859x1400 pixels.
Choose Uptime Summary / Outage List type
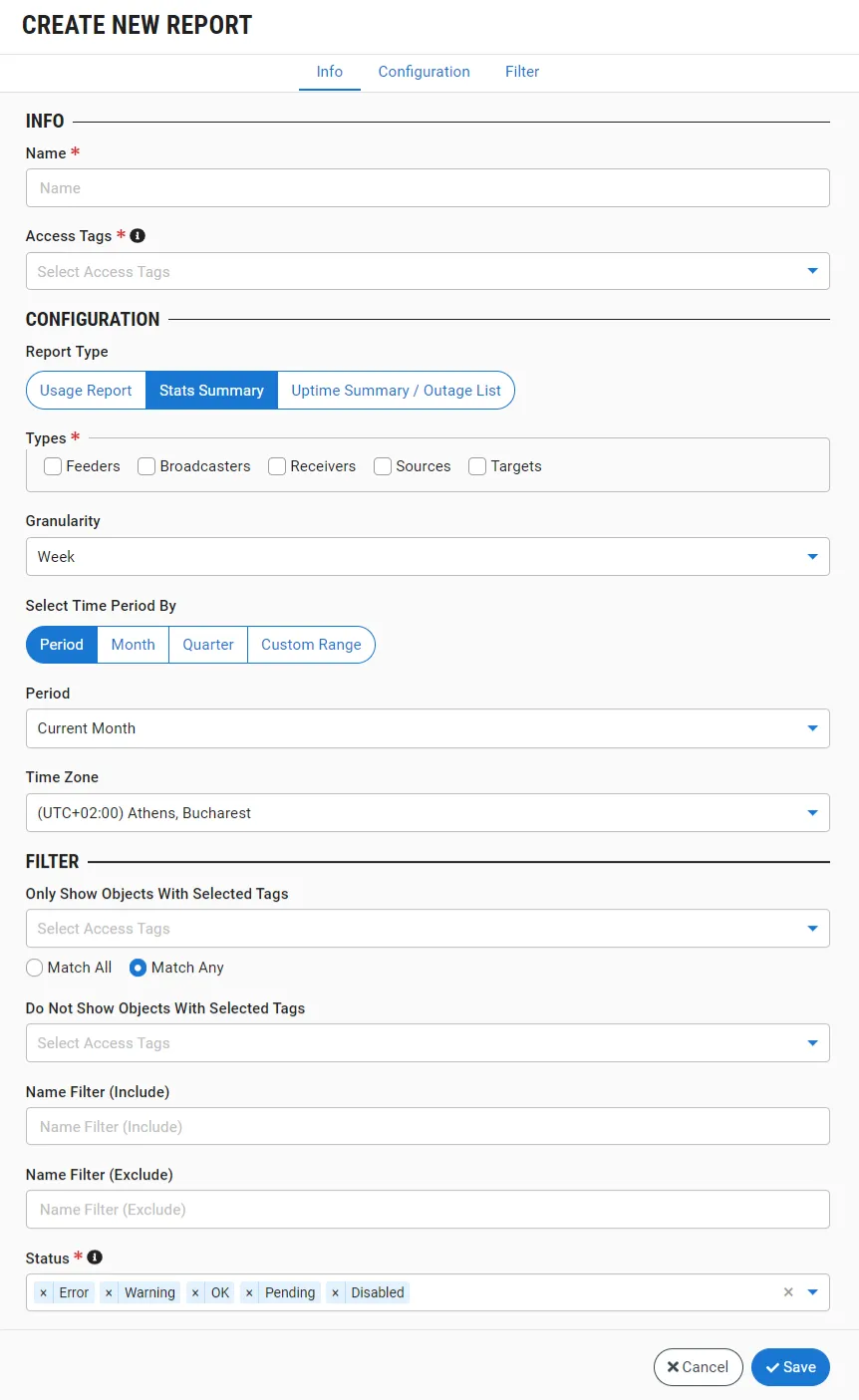(x=396, y=391)
